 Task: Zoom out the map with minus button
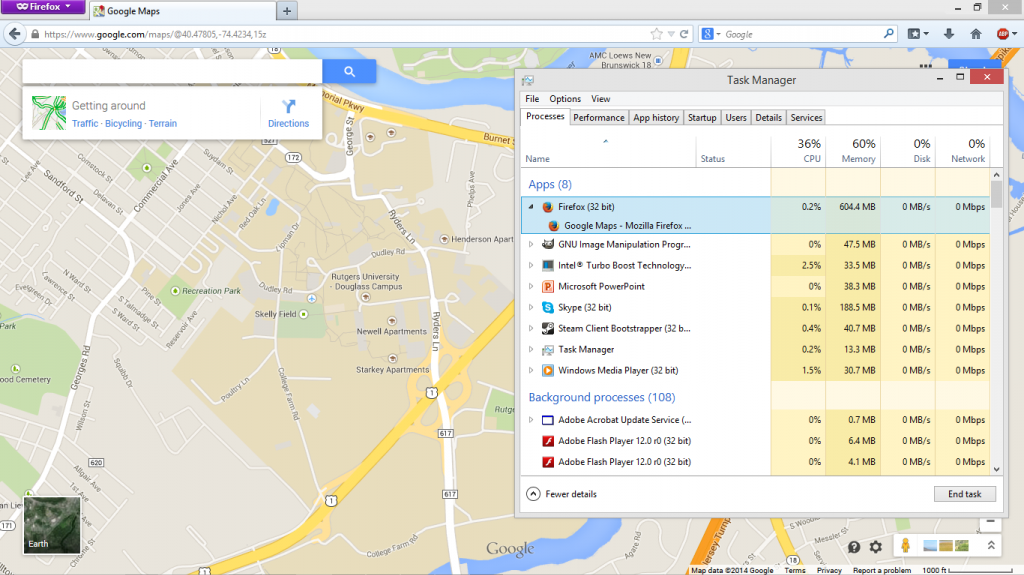coord(991,521)
